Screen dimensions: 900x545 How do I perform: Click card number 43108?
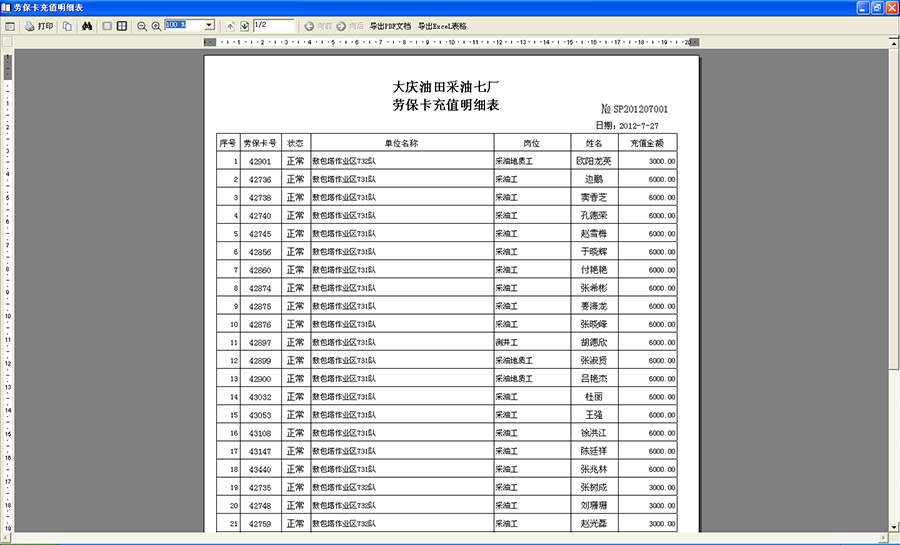260,433
